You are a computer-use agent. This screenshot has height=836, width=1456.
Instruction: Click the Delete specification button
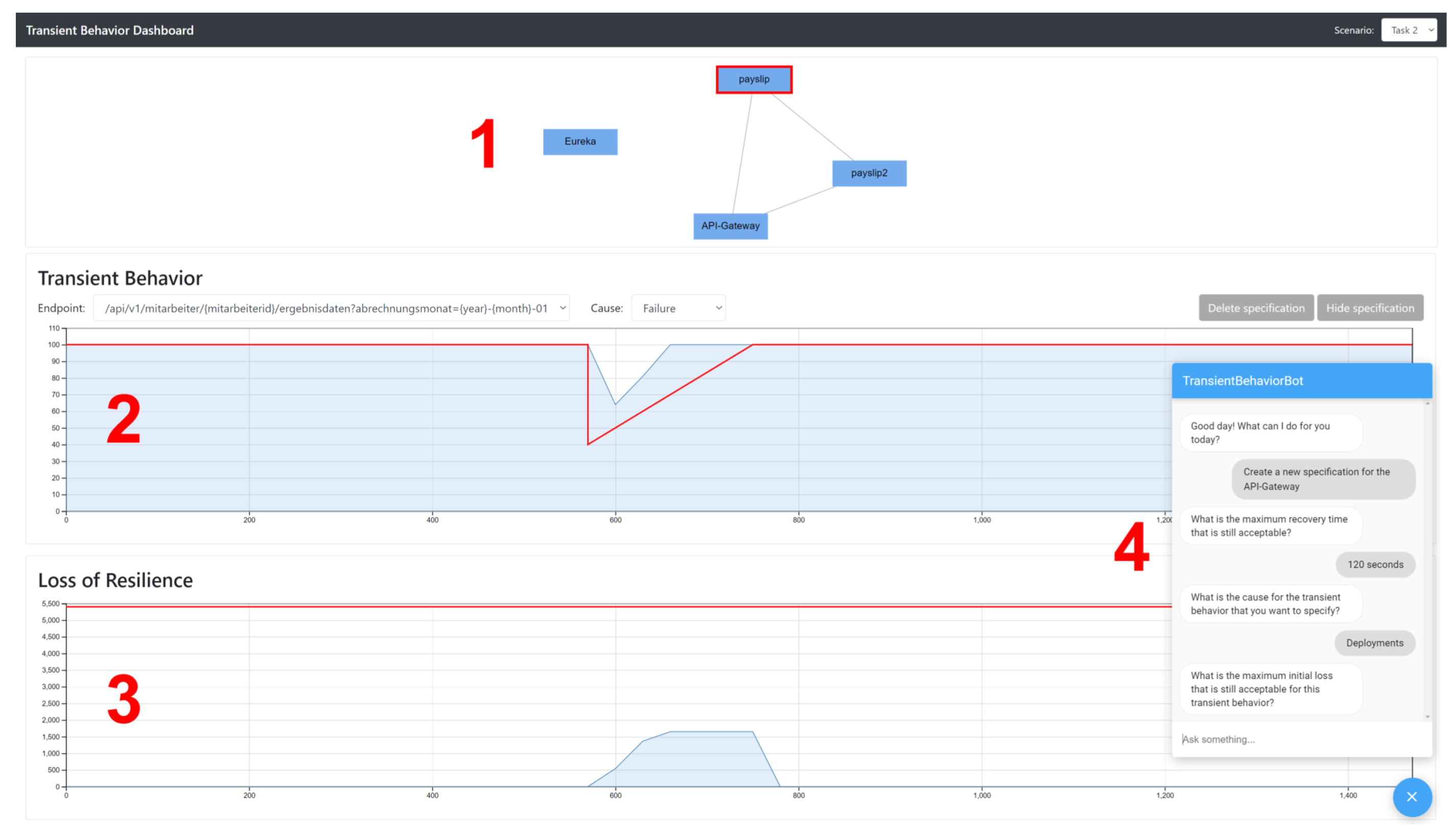(x=1255, y=308)
